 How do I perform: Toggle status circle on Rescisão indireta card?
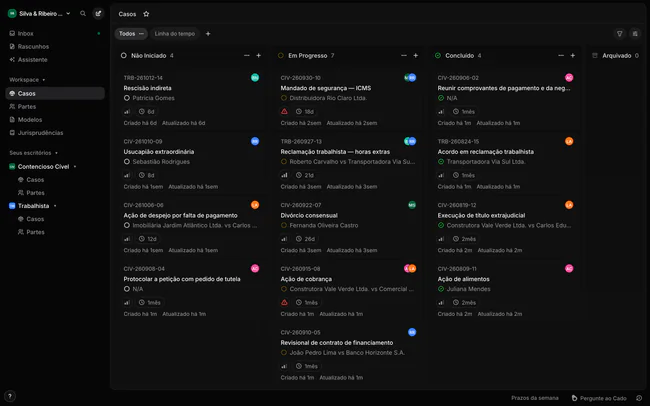tap(127, 98)
